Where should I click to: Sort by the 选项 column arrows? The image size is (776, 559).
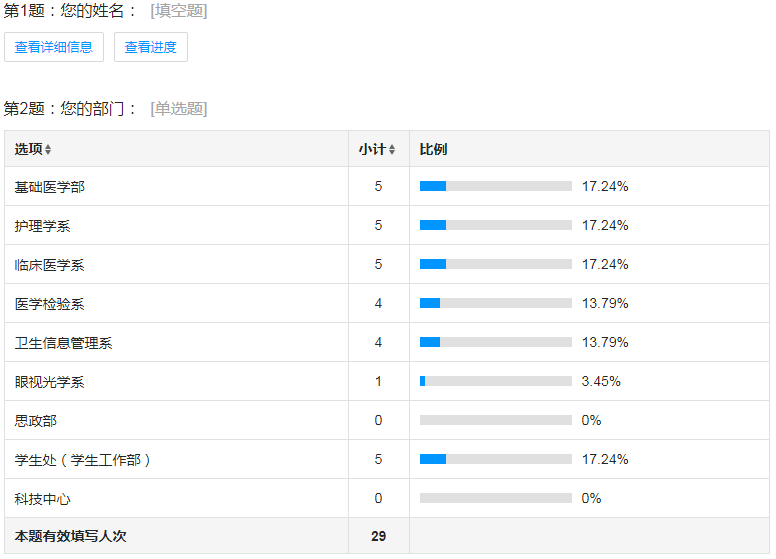(48, 150)
